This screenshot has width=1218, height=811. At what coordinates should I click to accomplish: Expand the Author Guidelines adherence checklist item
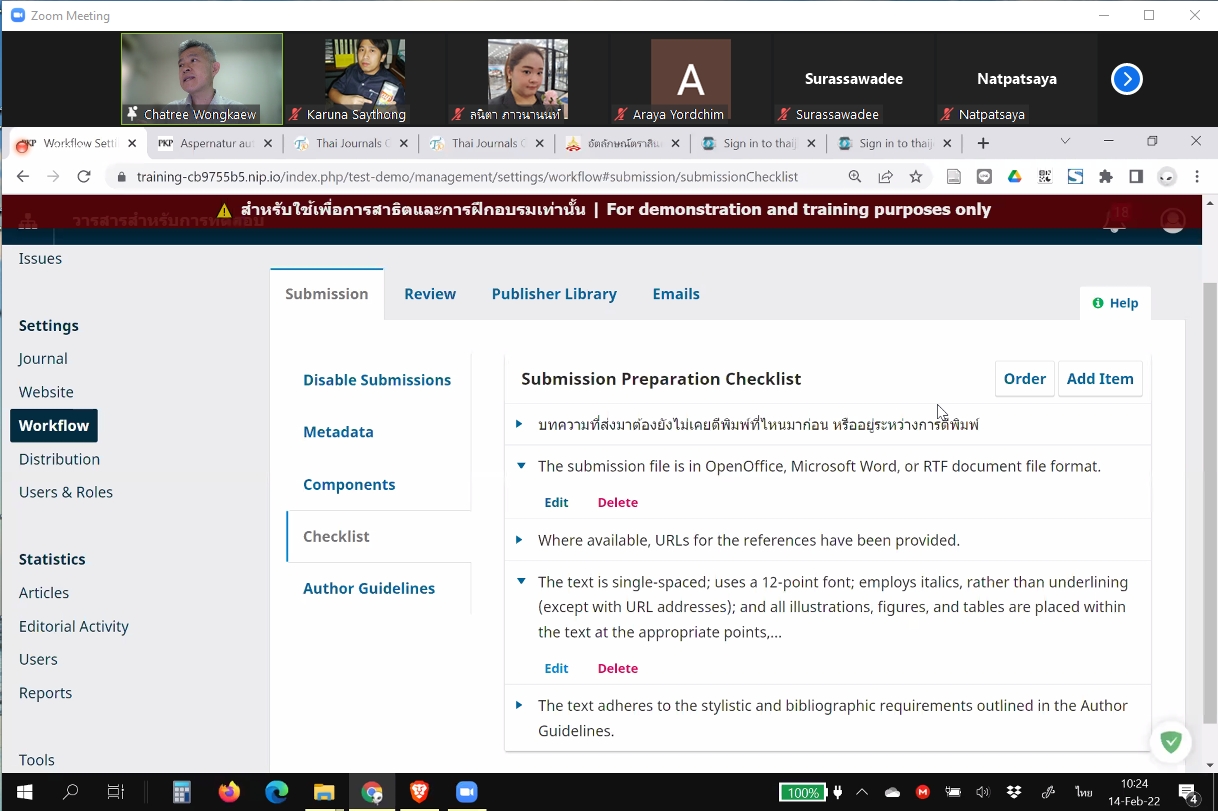click(519, 705)
